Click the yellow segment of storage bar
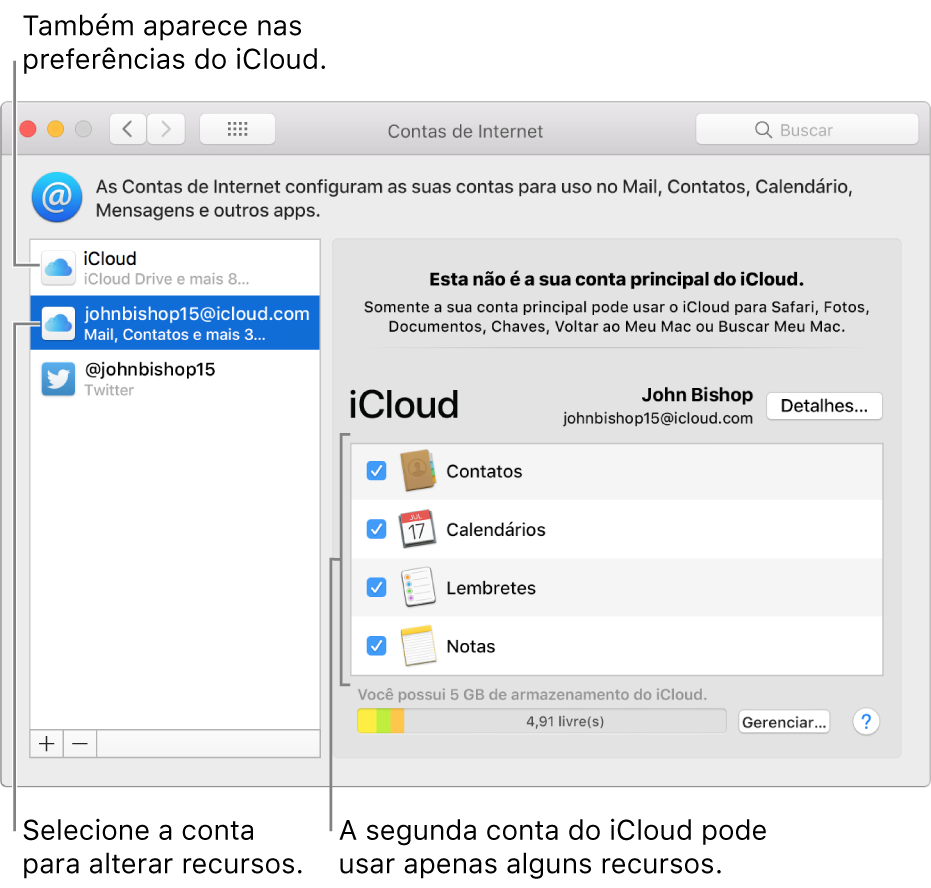This screenshot has width=931, height=888. tap(367, 721)
